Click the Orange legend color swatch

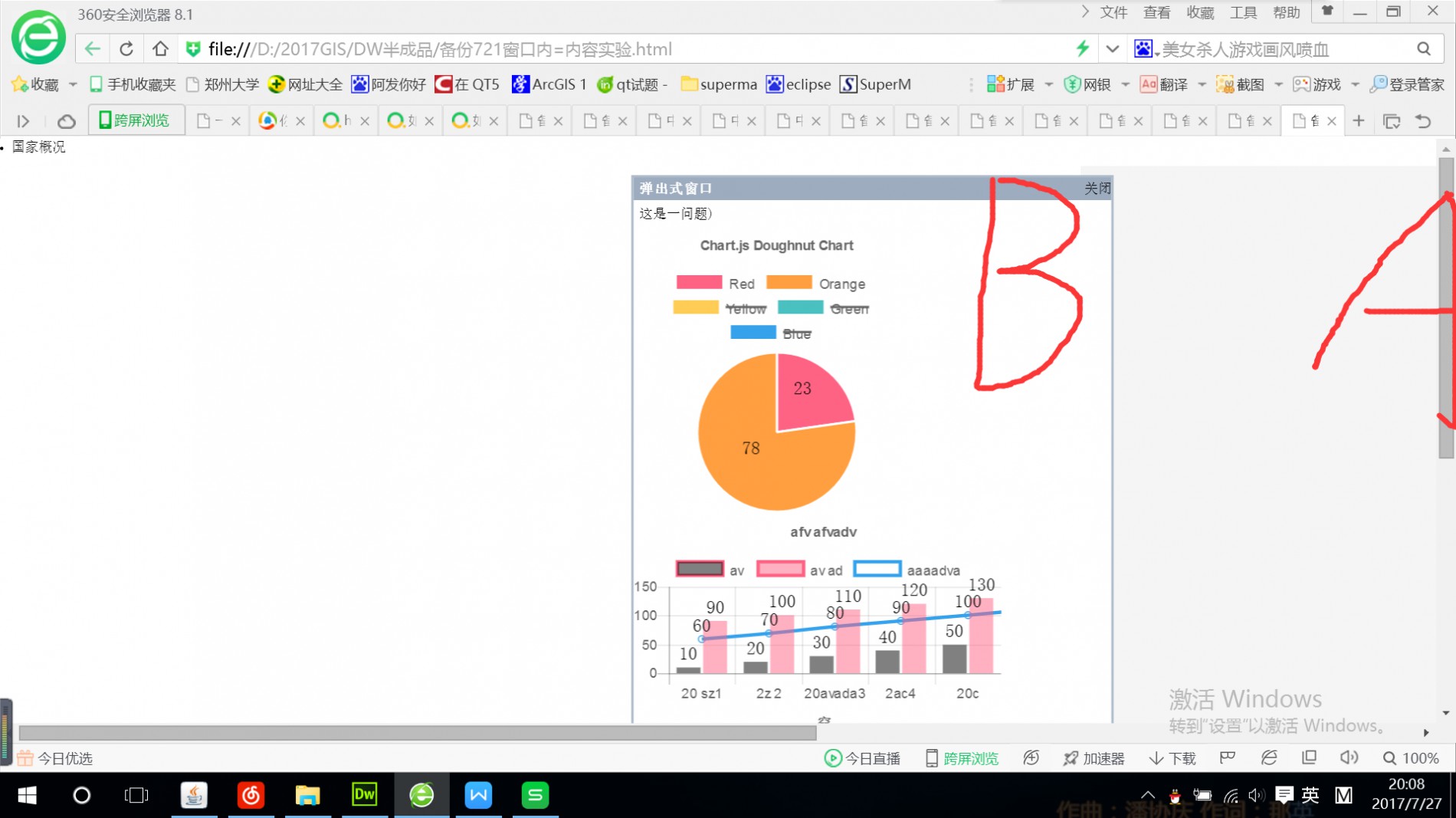789,283
